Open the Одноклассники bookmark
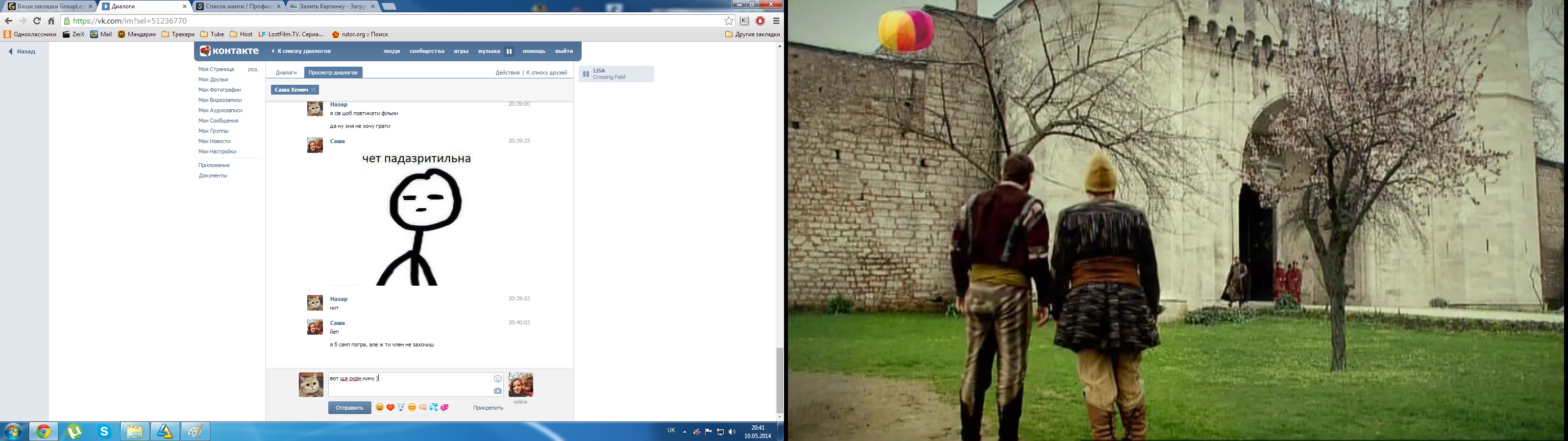 [x=30, y=35]
